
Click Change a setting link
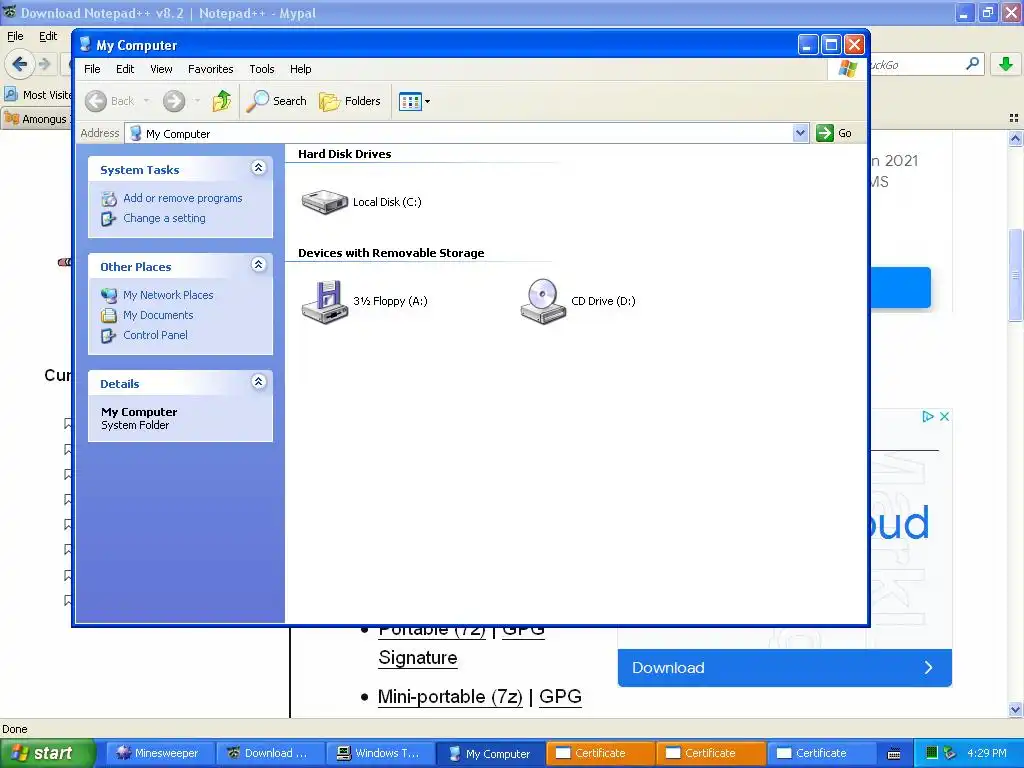[164, 218]
